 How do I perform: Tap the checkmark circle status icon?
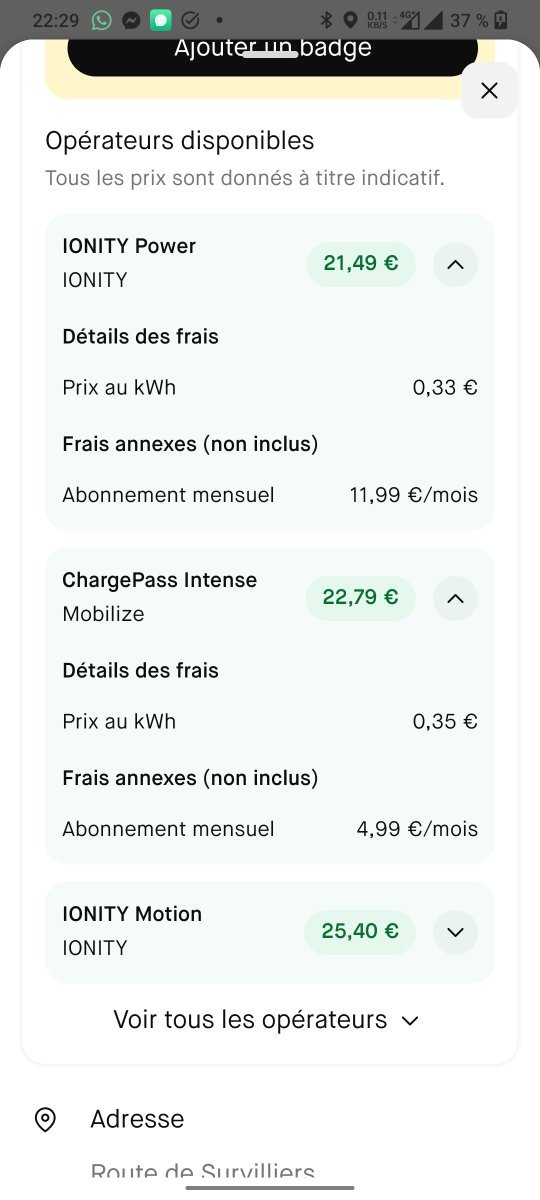coord(190,20)
